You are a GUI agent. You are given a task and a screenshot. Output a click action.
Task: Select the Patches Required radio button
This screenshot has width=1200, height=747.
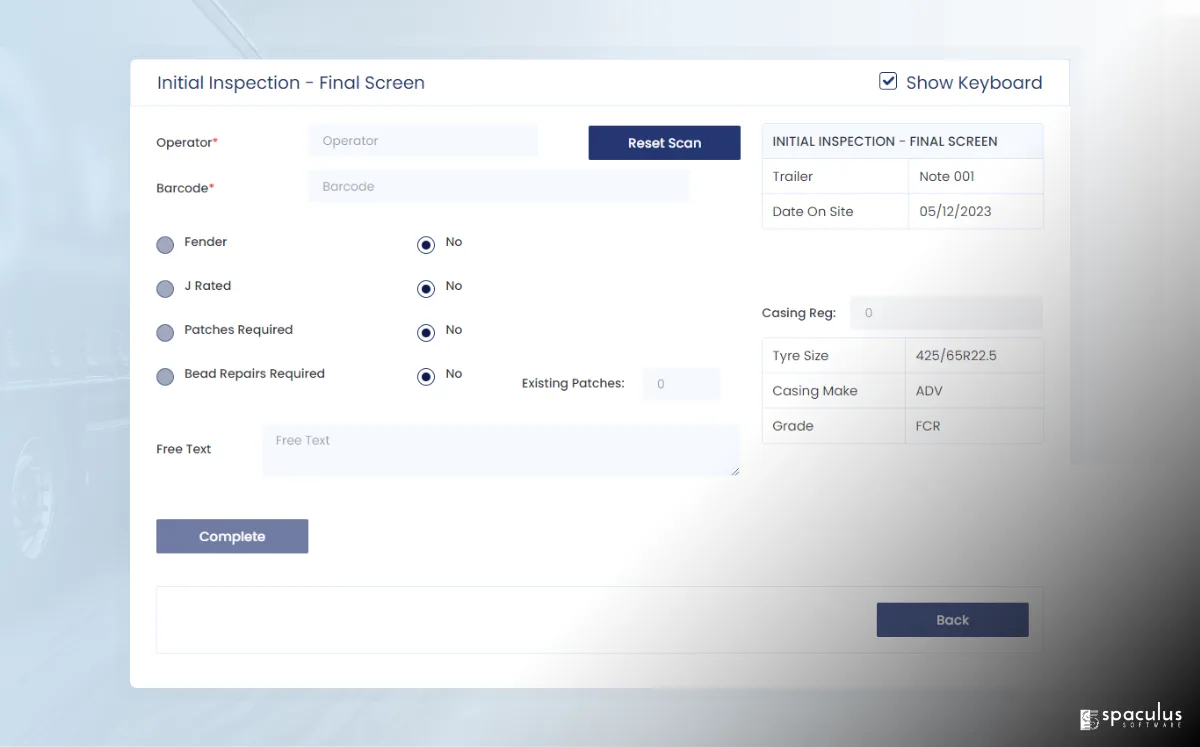pos(166,333)
